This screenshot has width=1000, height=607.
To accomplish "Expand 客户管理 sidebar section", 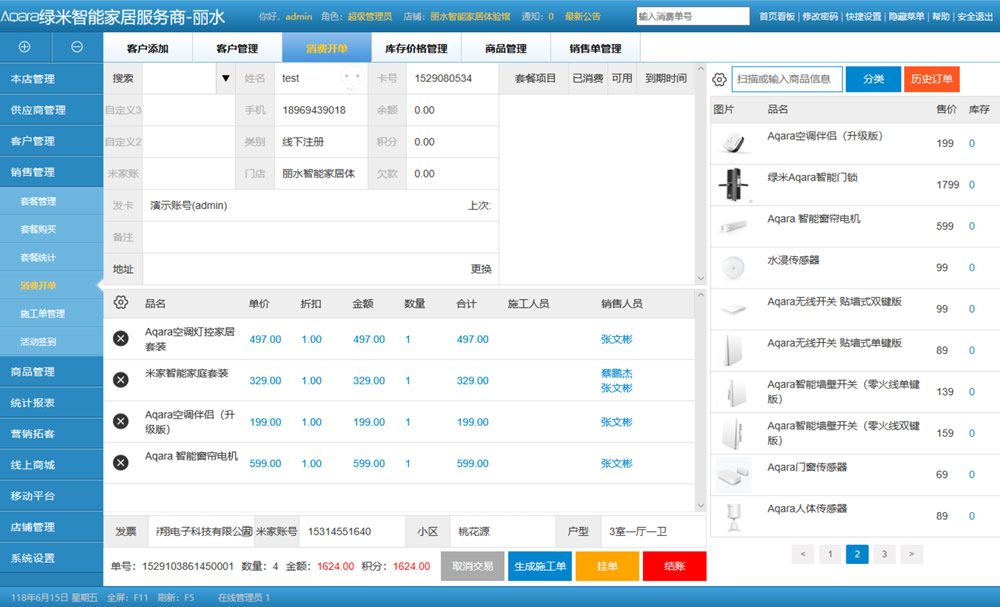I will coord(52,141).
